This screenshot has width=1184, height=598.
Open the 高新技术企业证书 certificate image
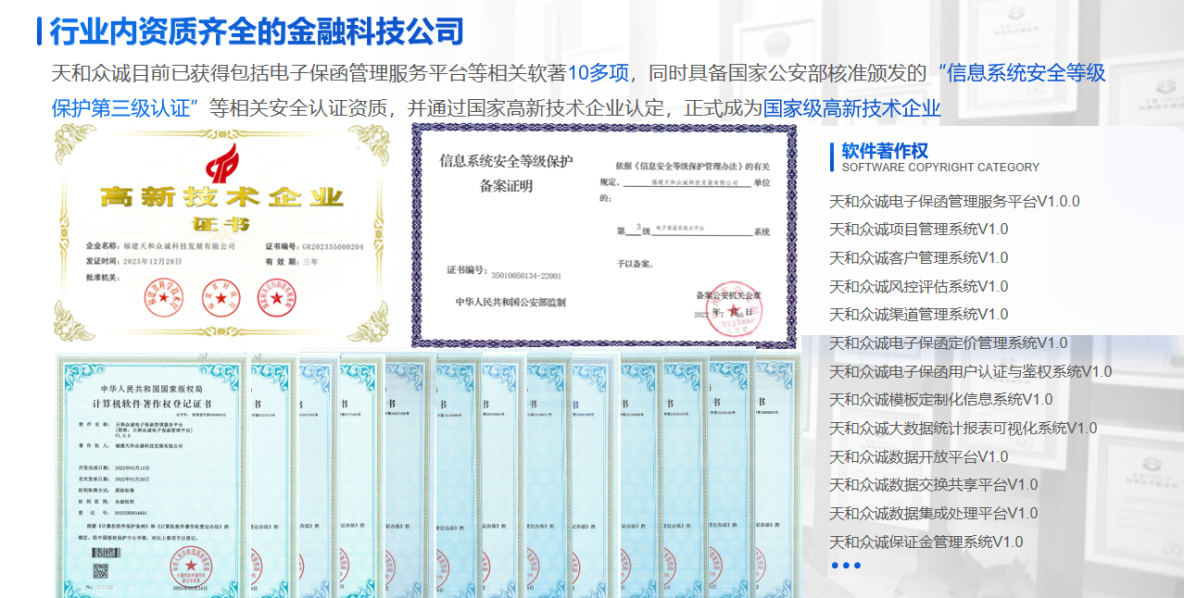pos(221,223)
